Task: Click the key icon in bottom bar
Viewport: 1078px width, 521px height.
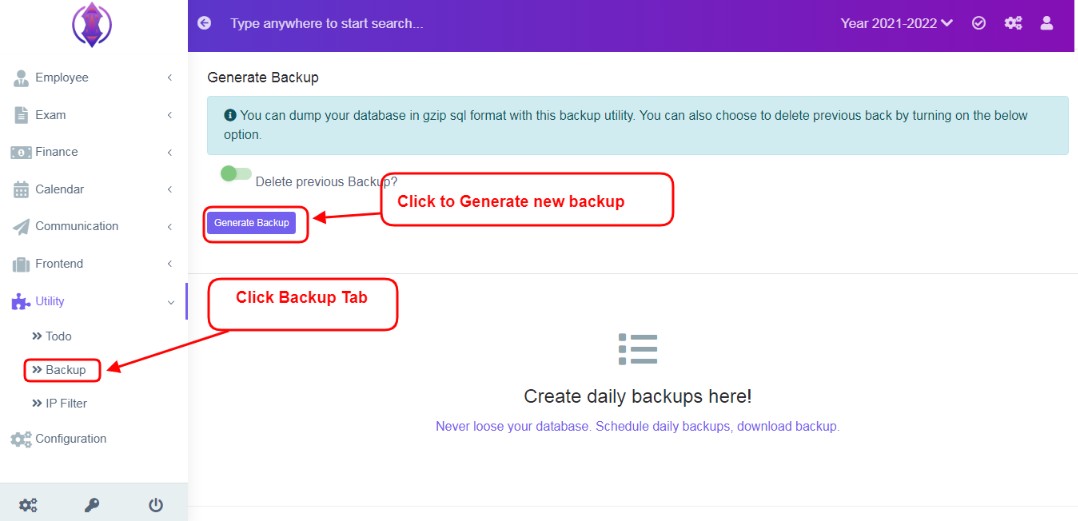Action: (91, 505)
